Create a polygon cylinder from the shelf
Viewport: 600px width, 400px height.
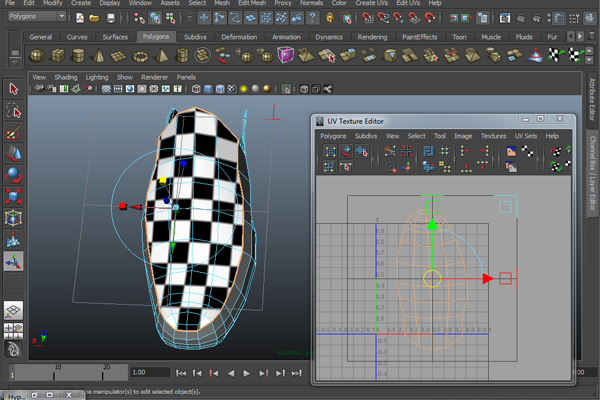78,56
